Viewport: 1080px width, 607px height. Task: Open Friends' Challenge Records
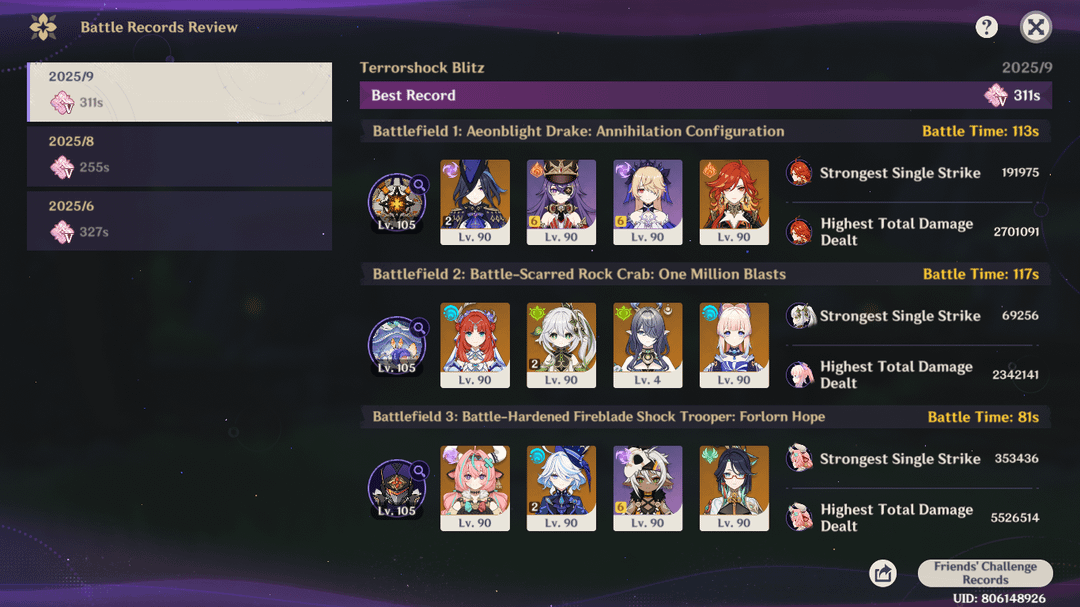[985, 573]
